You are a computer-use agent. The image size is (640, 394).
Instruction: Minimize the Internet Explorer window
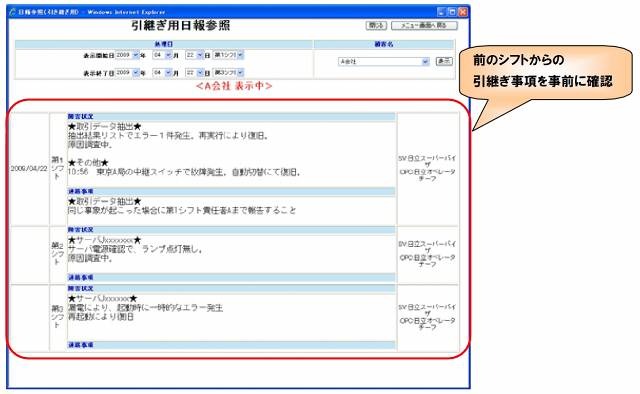(441, 12)
